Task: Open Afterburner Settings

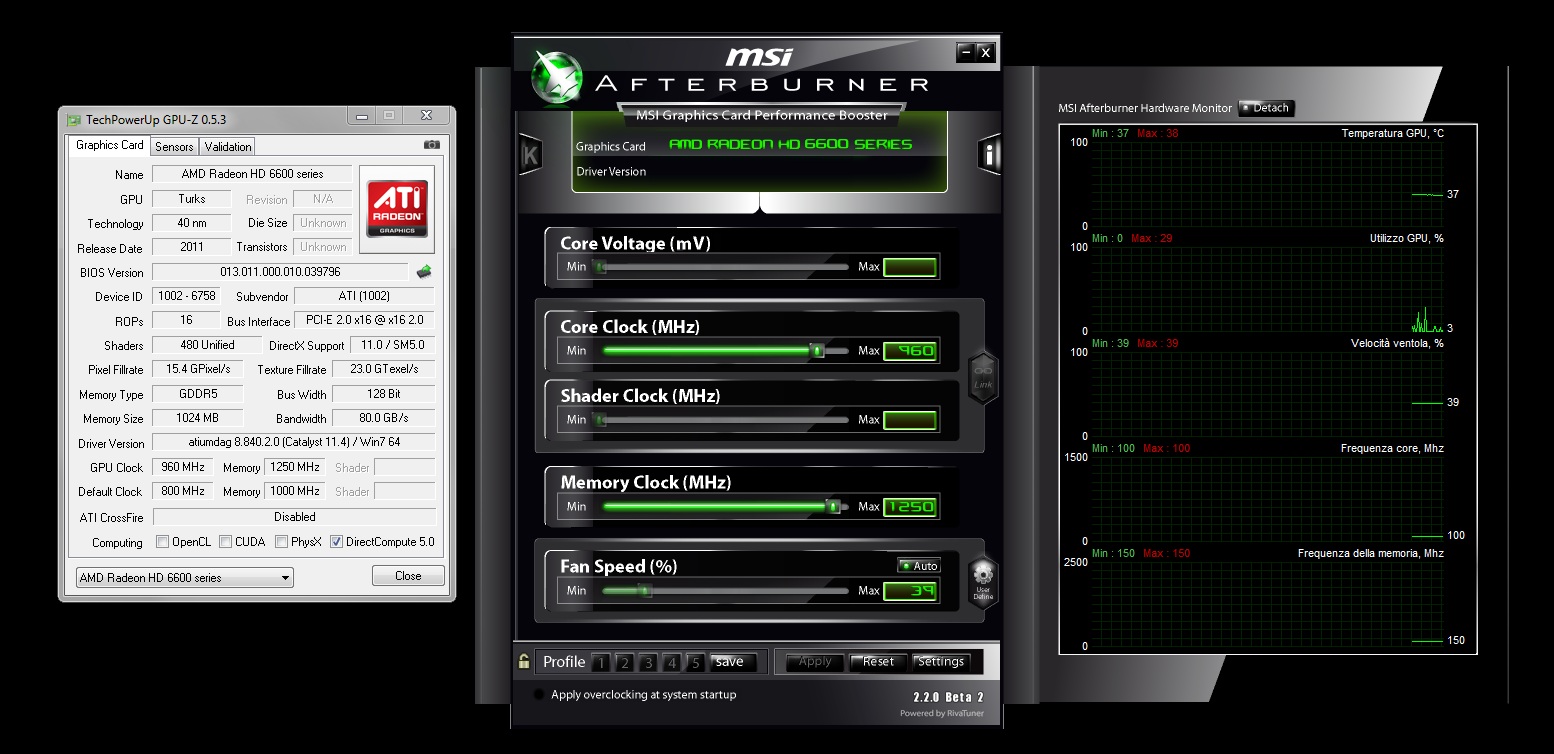Action: [940, 661]
